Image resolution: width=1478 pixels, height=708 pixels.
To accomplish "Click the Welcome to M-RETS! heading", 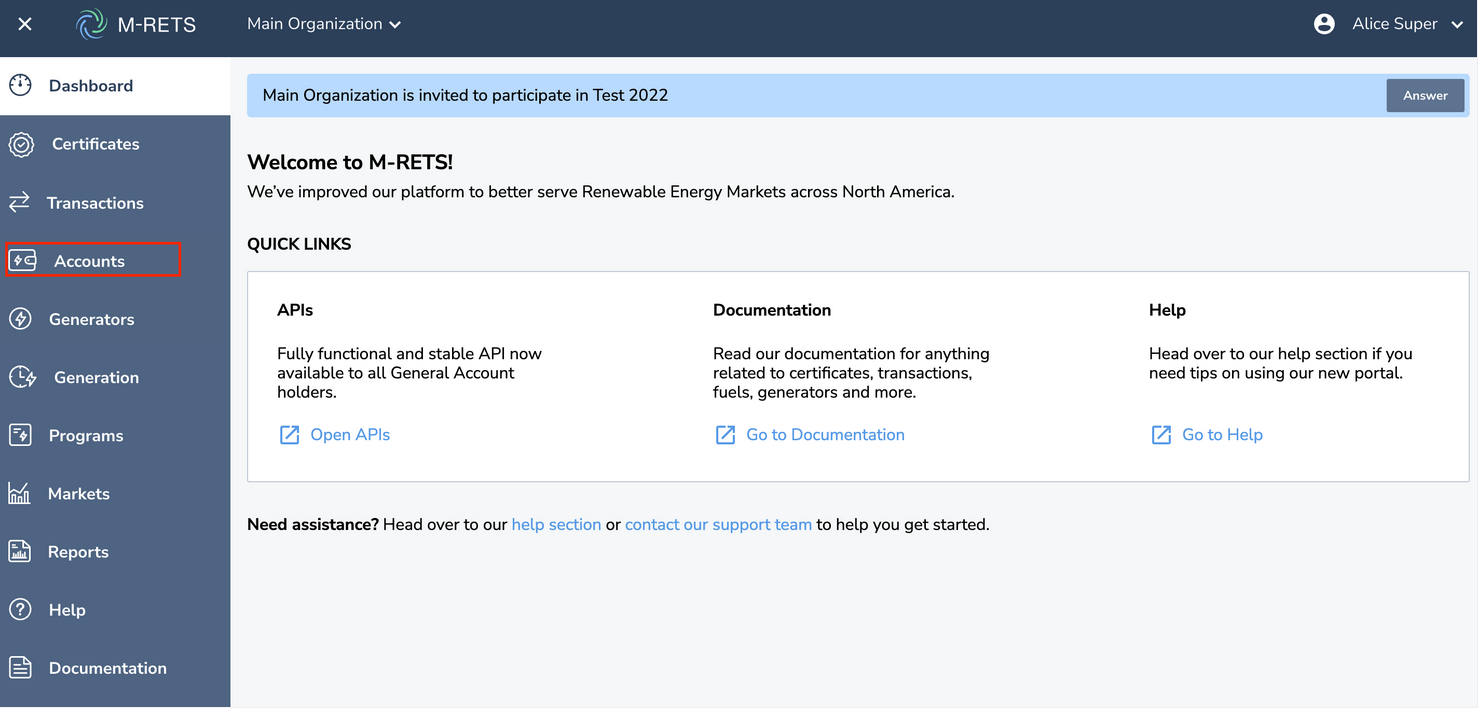I will (x=350, y=162).
